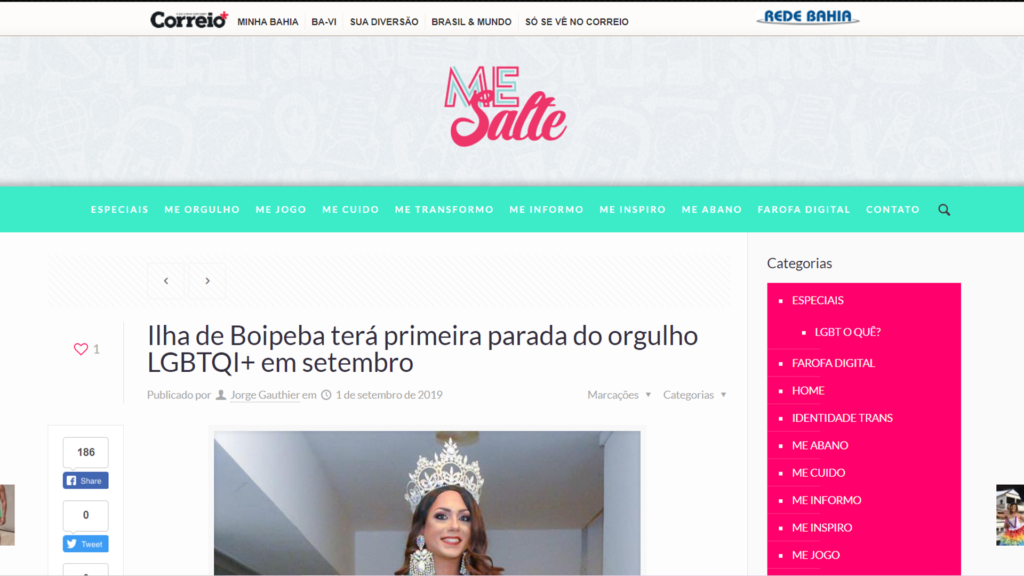1024x576 pixels.
Task: Go to next post arrow
Action: coord(208,281)
